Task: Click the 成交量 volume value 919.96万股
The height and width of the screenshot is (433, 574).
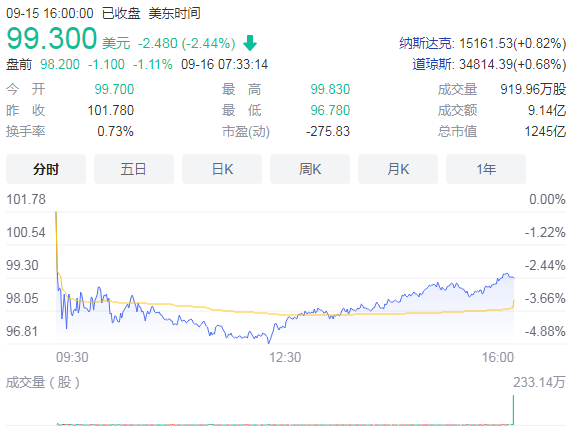Action: [533, 89]
